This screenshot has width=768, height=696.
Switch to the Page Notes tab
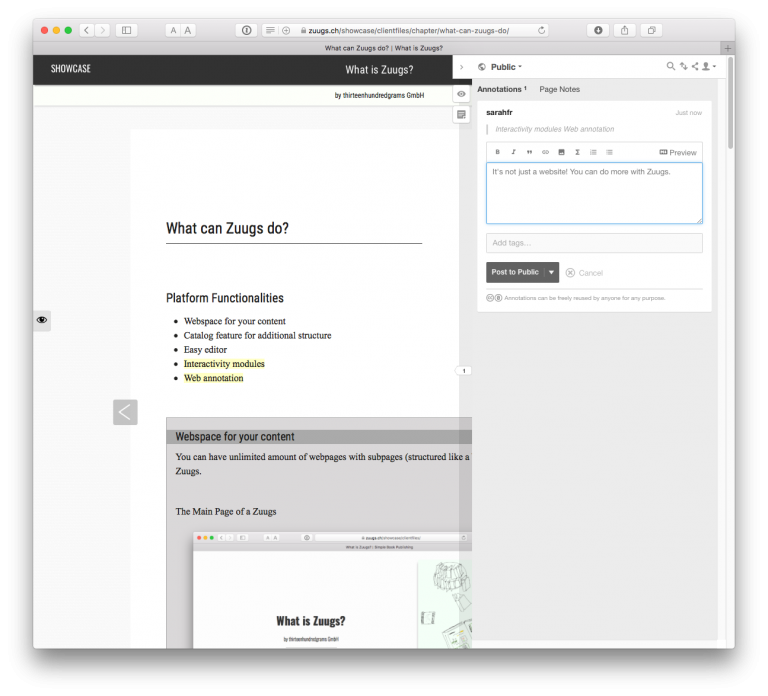click(x=559, y=89)
